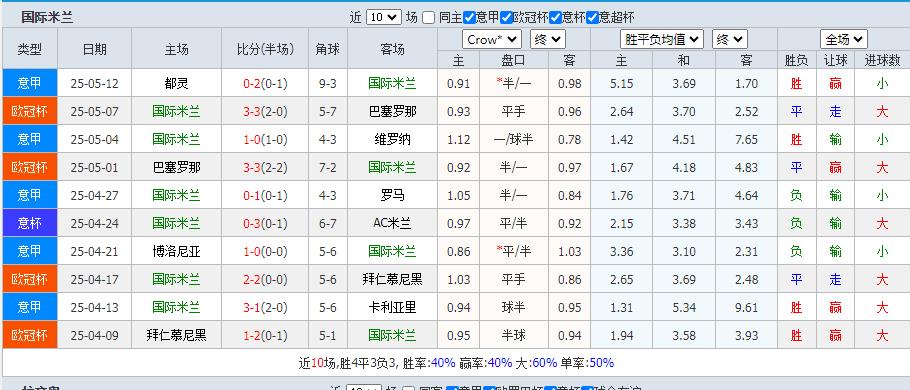Click the 类型 column header

pos(30,49)
